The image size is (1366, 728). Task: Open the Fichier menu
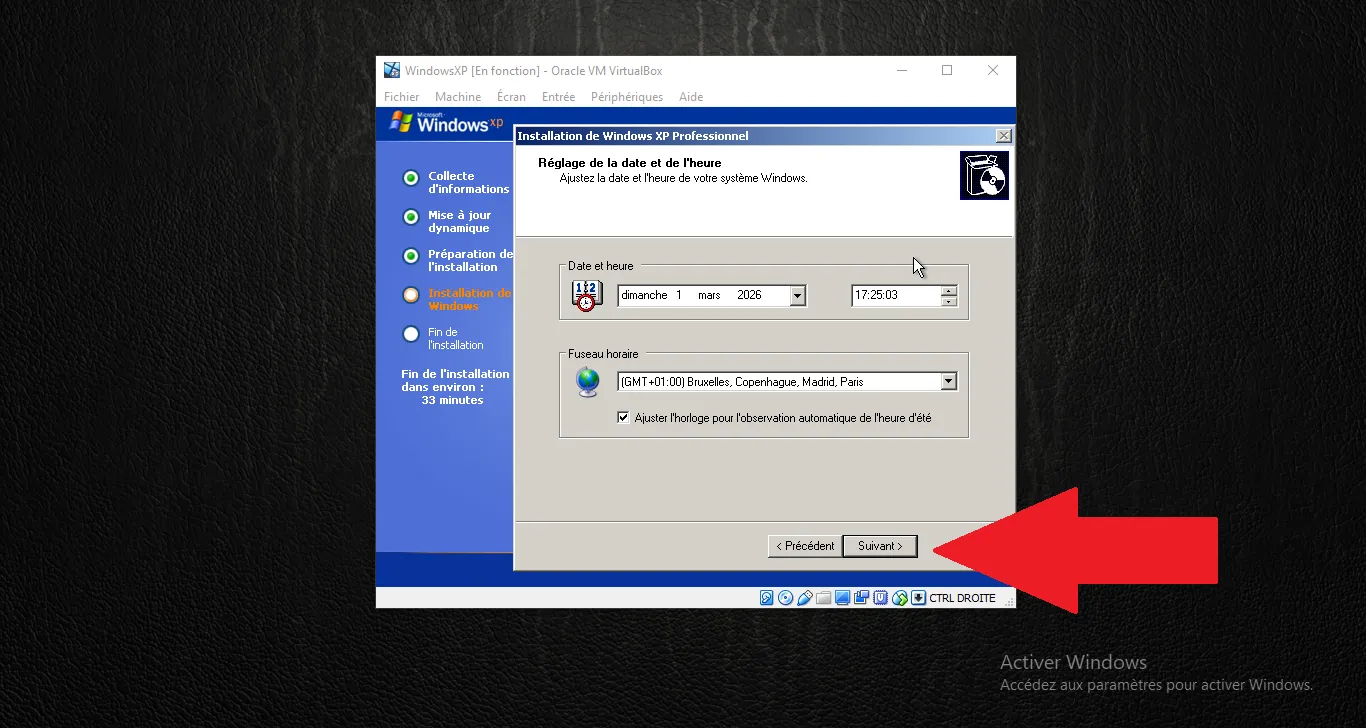(402, 97)
